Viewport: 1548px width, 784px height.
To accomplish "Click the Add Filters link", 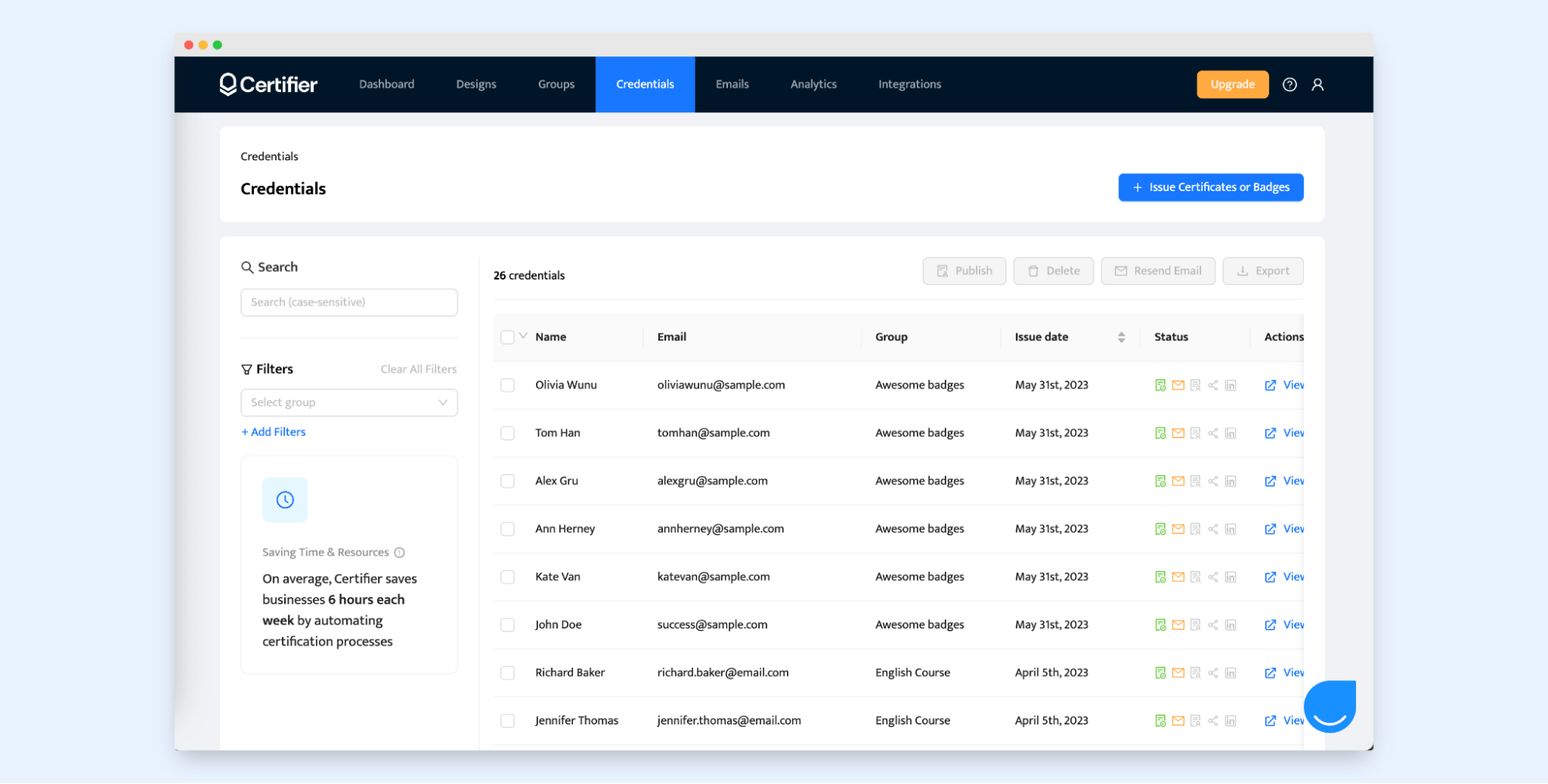I will click(273, 432).
